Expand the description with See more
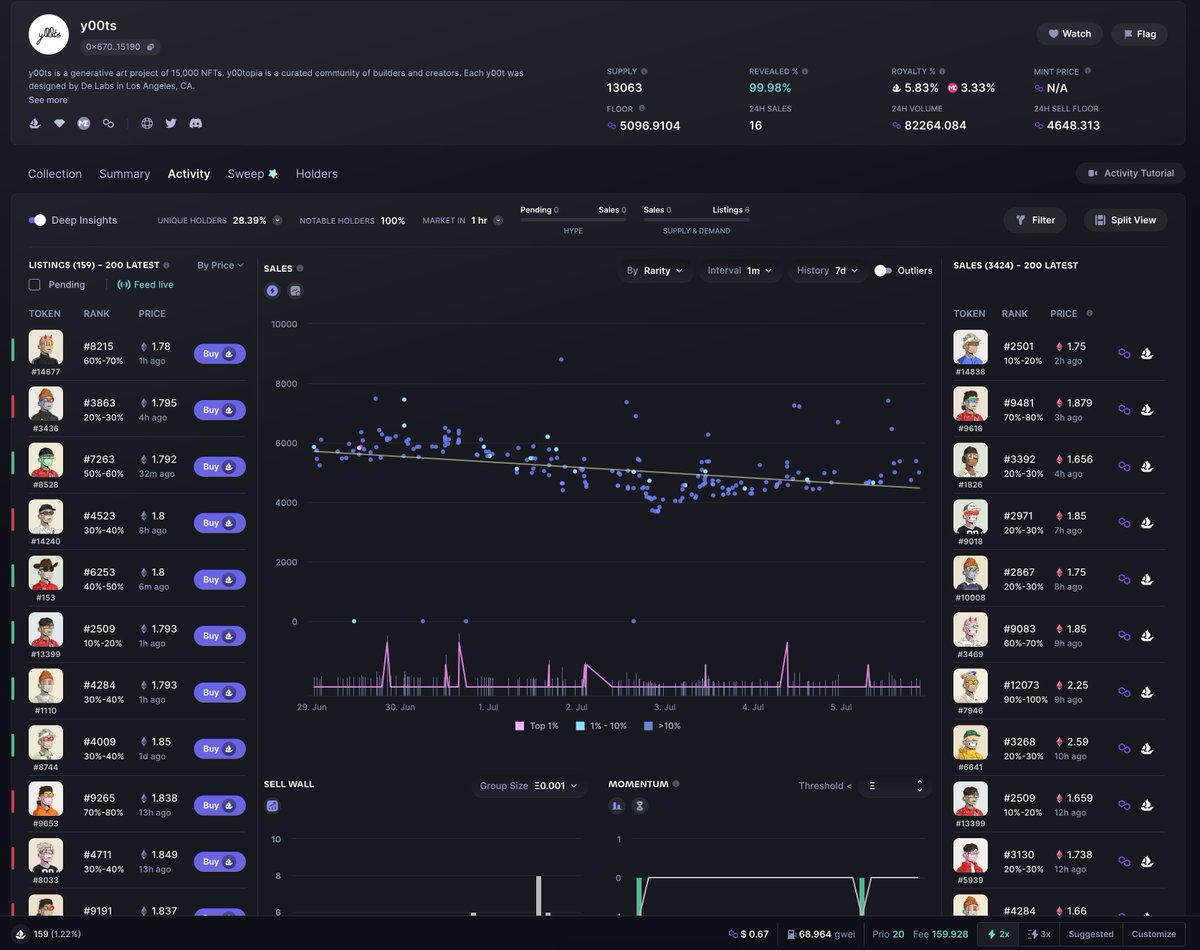The width and height of the screenshot is (1200, 950). coord(47,99)
